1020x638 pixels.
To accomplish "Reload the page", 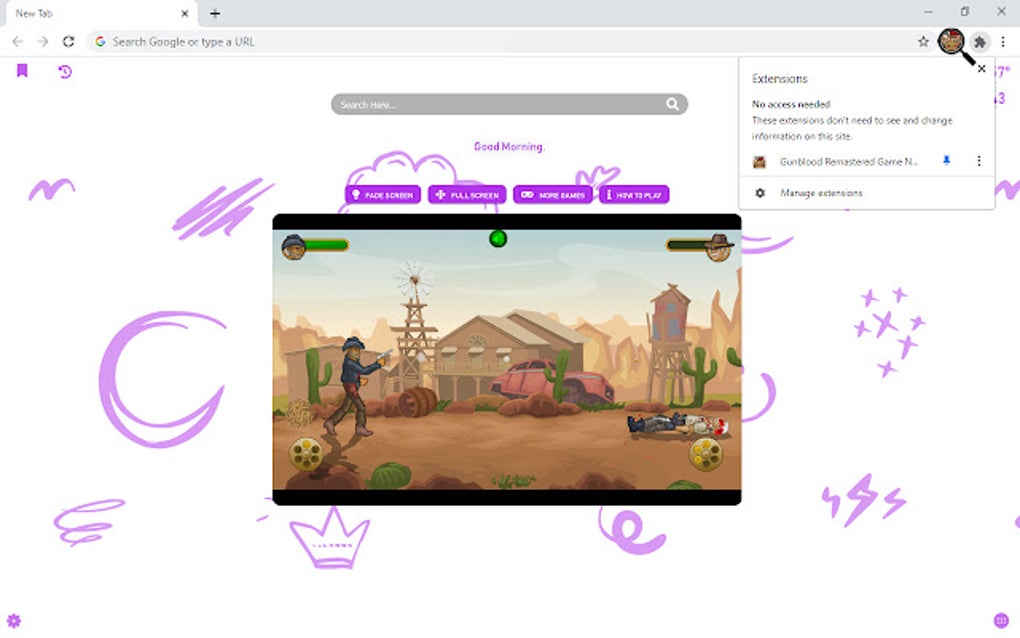I will click(68, 42).
